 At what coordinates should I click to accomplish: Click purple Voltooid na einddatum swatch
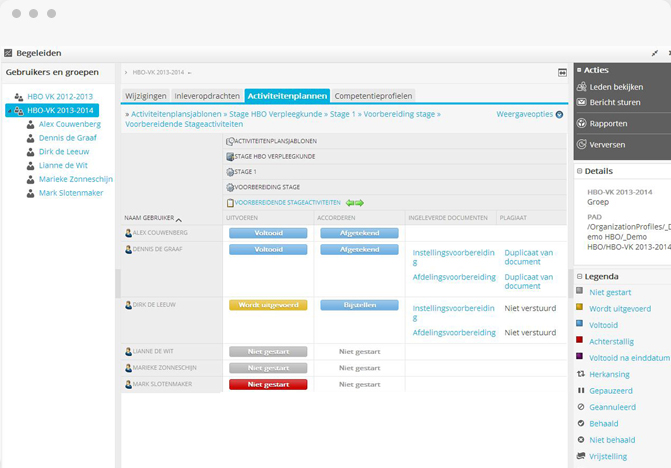coord(579,356)
